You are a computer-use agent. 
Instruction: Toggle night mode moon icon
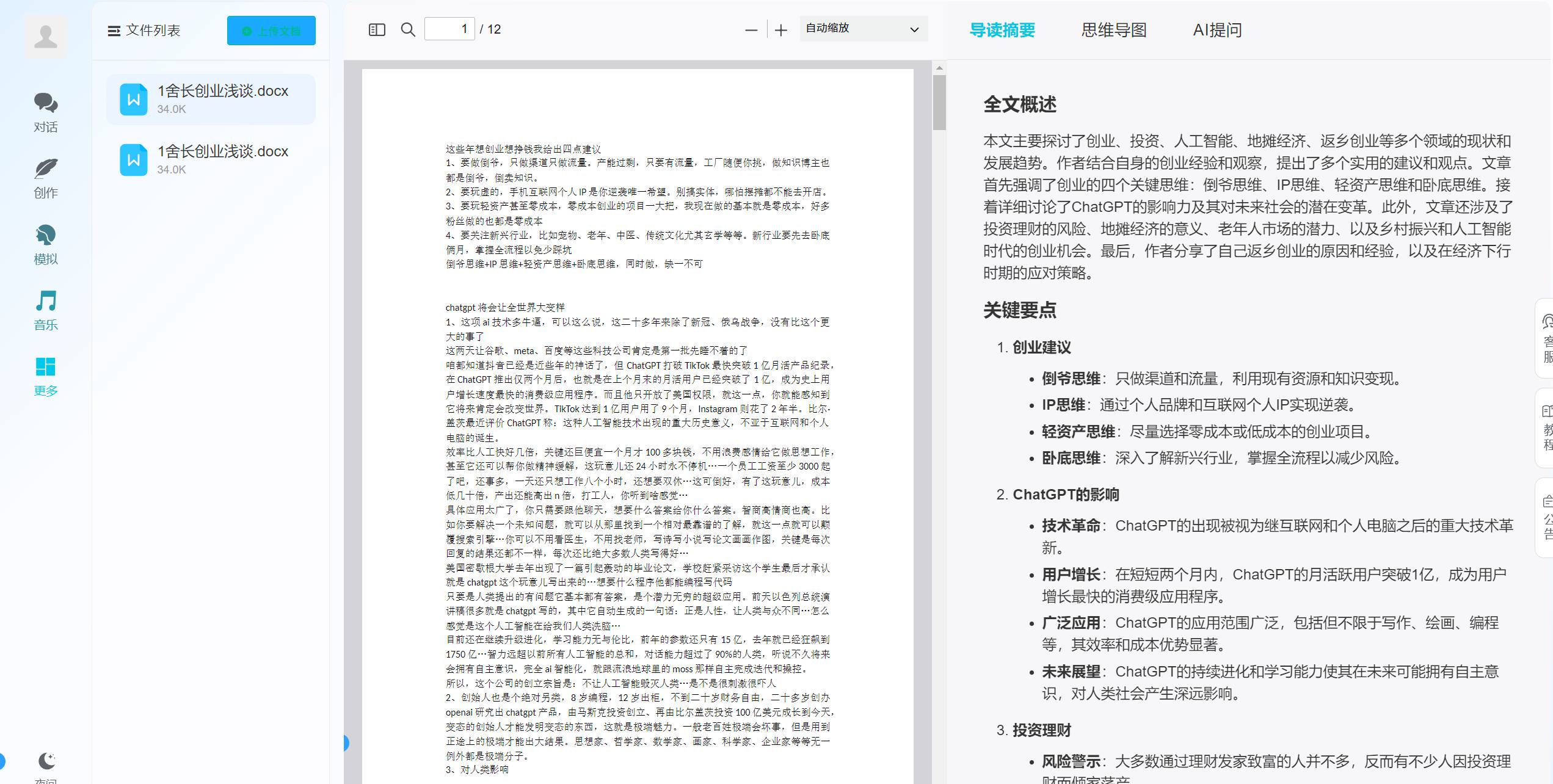(x=46, y=761)
